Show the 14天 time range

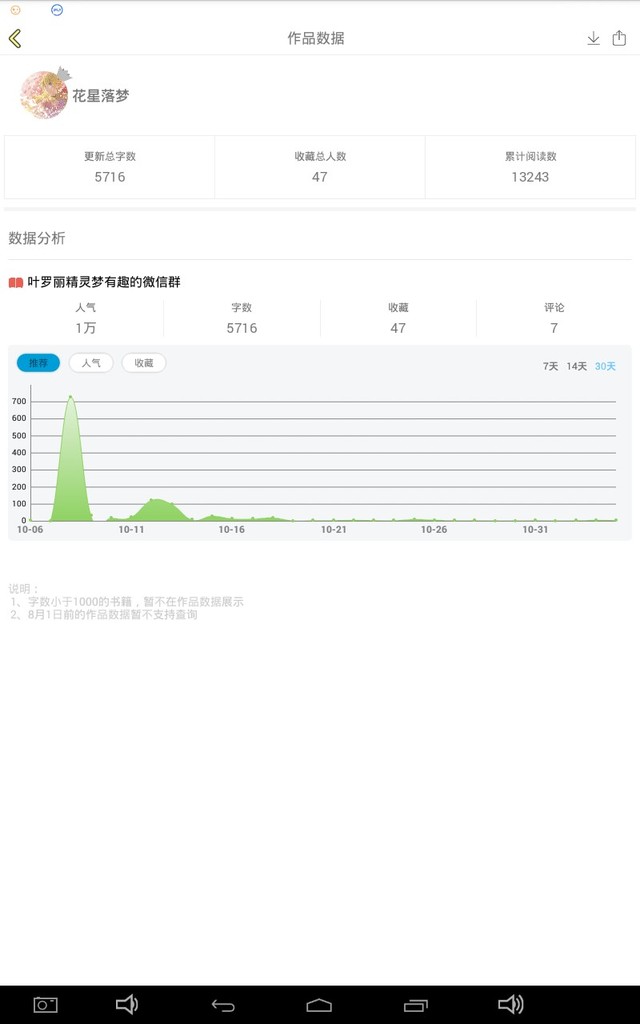[577, 366]
